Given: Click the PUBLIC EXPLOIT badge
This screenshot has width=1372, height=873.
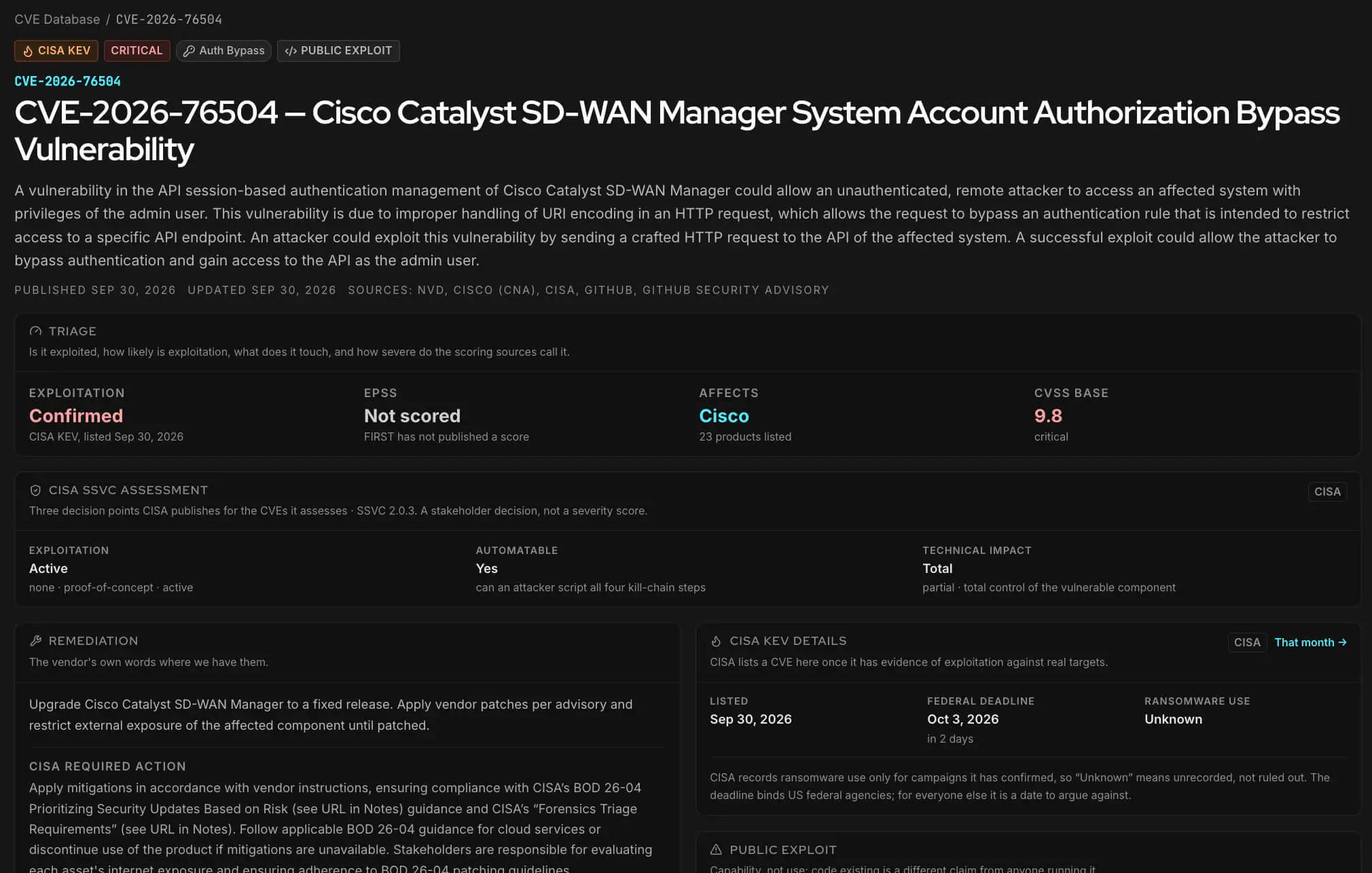Looking at the screenshot, I should coord(338,51).
